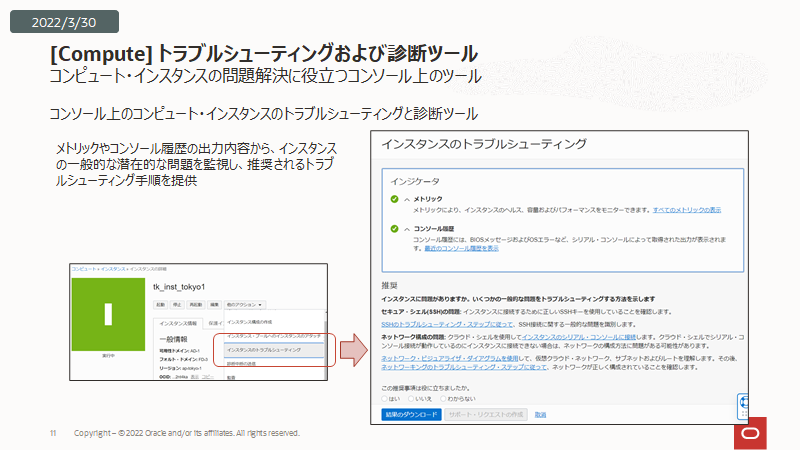
Task: Click コンピュート breadcrumb link
Action: click(x=84, y=269)
